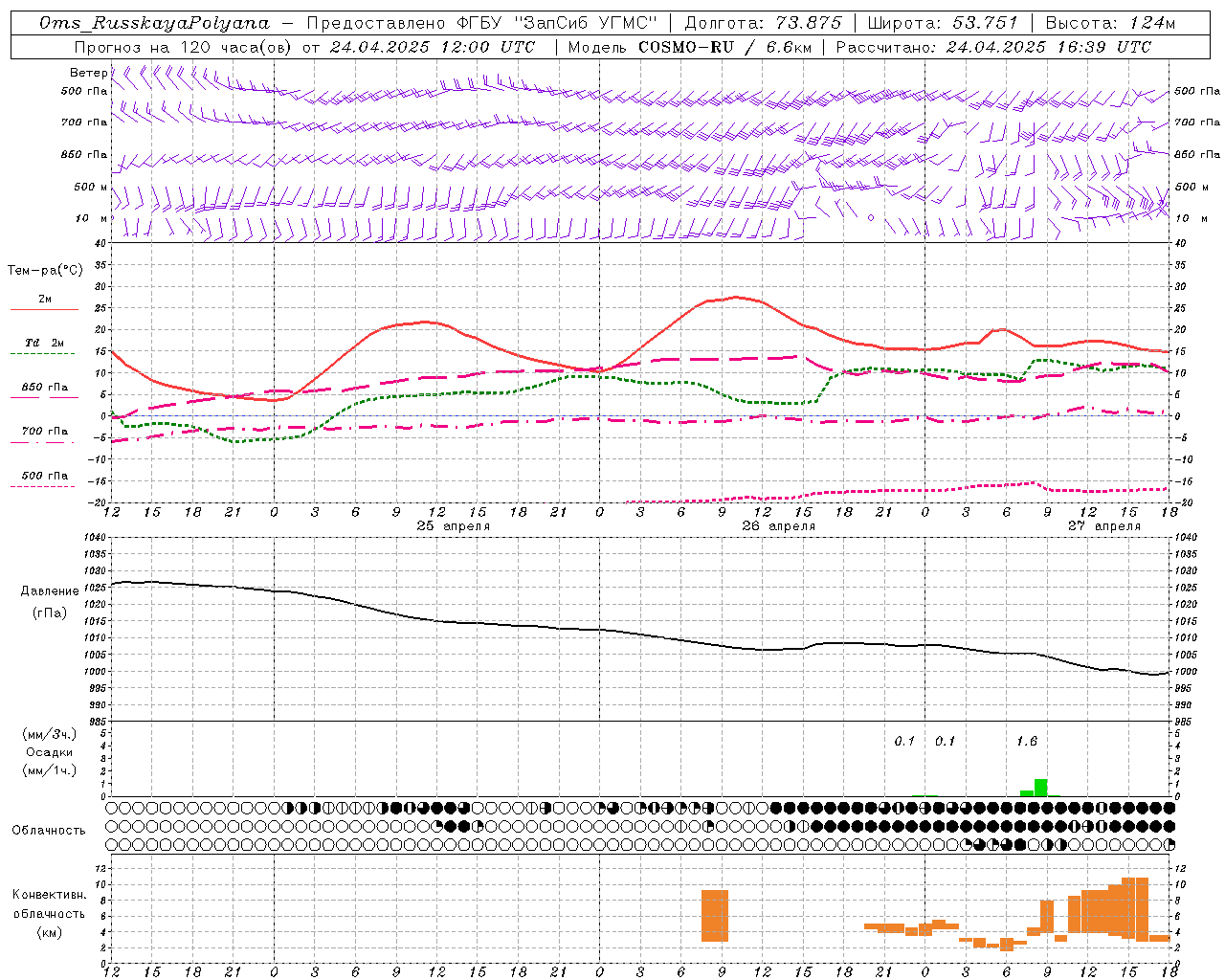This screenshot has width=1225, height=980.
Task: Select 850 гПа in the temperature legend
Action: 45,387
